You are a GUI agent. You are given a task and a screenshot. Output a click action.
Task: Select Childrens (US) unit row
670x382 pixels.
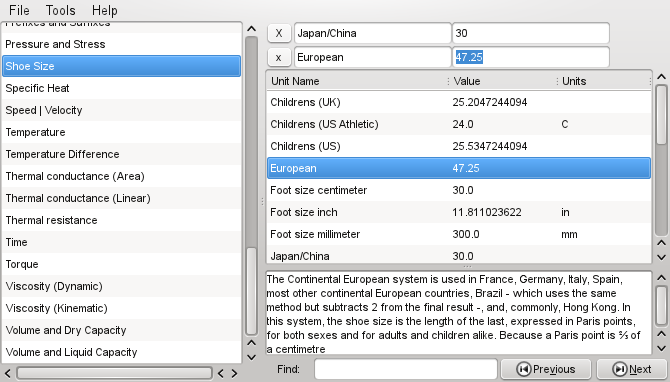(x=459, y=146)
